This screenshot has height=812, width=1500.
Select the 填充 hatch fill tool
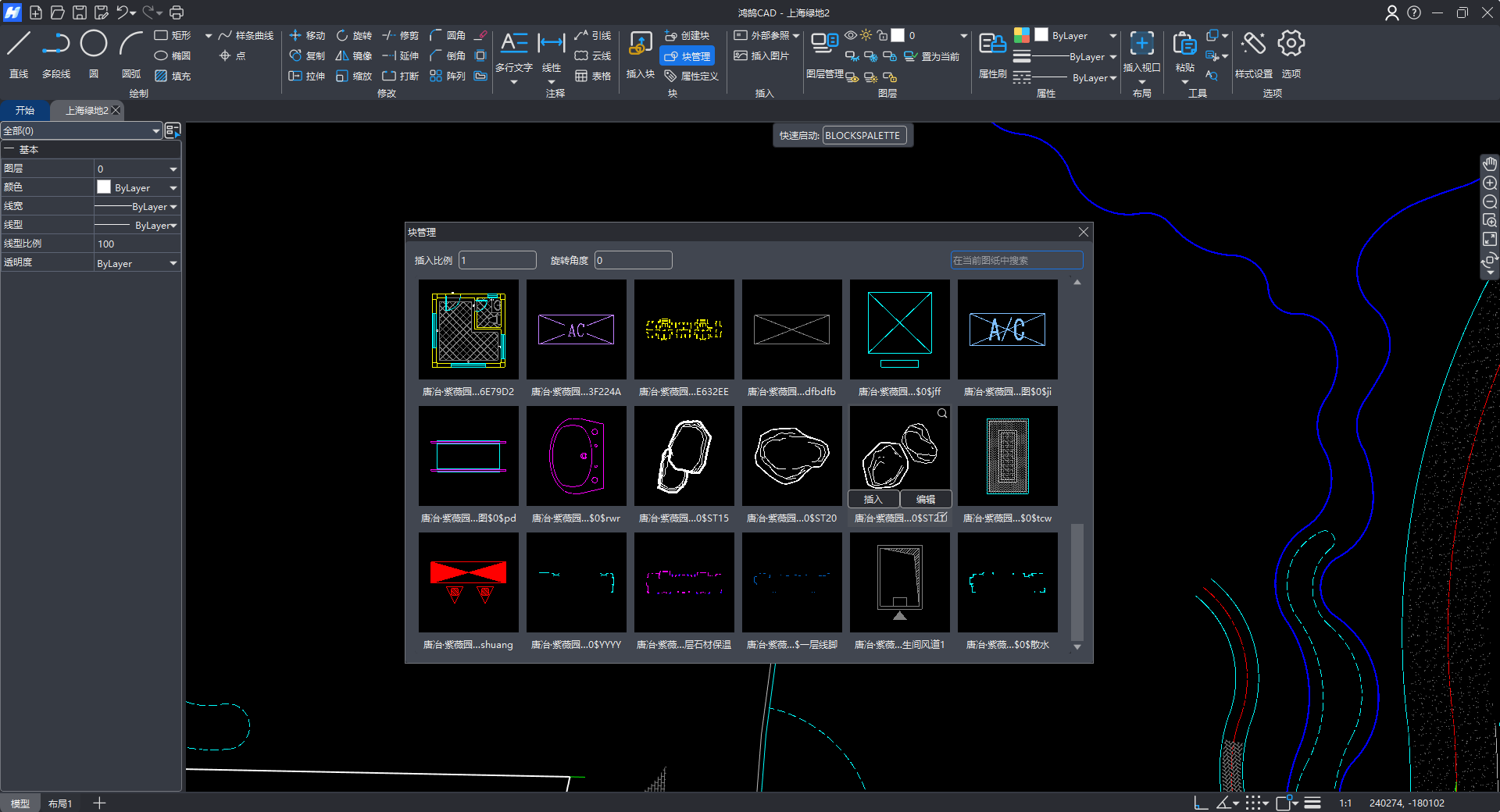coord(173,76)
